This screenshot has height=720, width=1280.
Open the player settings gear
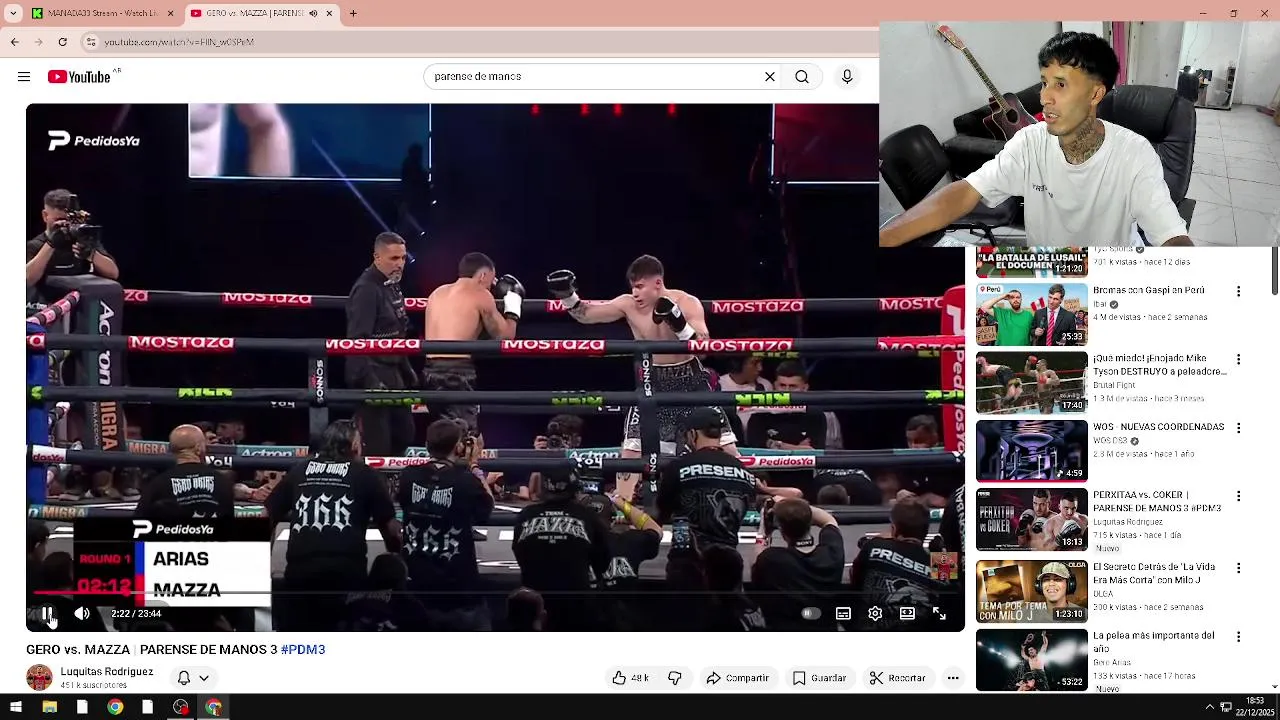[875, 613]
